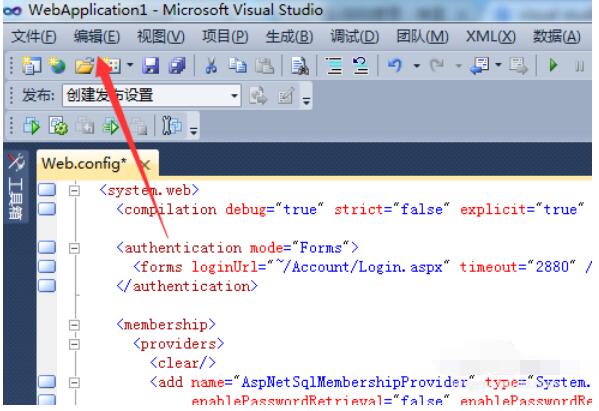This screenshot has height=411, width=599.
Task: Click the wrench and windows icon
Action: [x=172, y=126]
